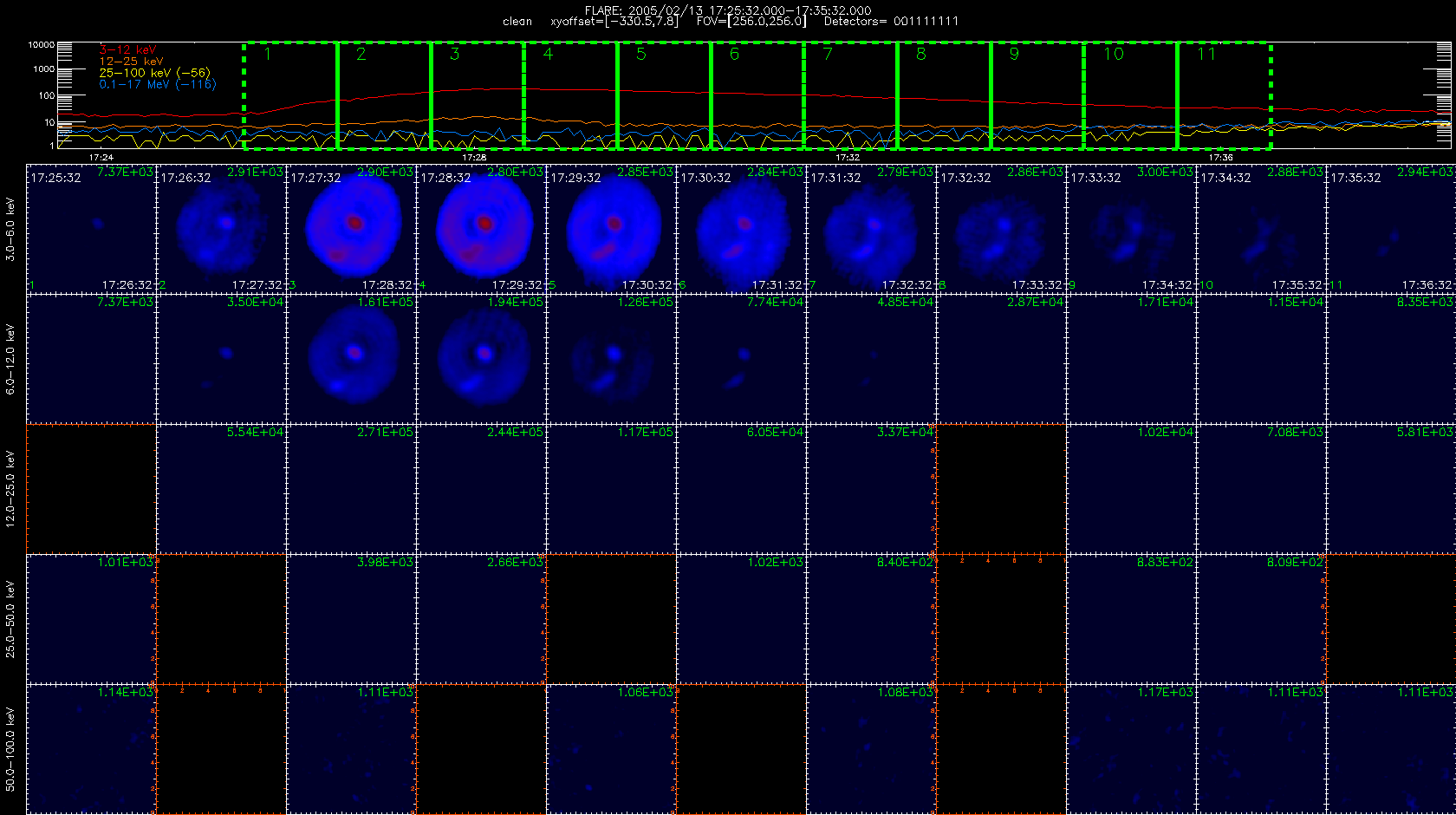
Task: Select interval 7 label in the light curve
Action: (x=828, y=54)
